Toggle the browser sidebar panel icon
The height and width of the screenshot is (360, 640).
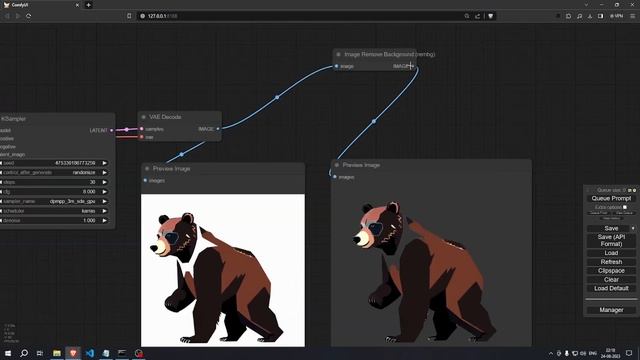click(x=600, y=16)
